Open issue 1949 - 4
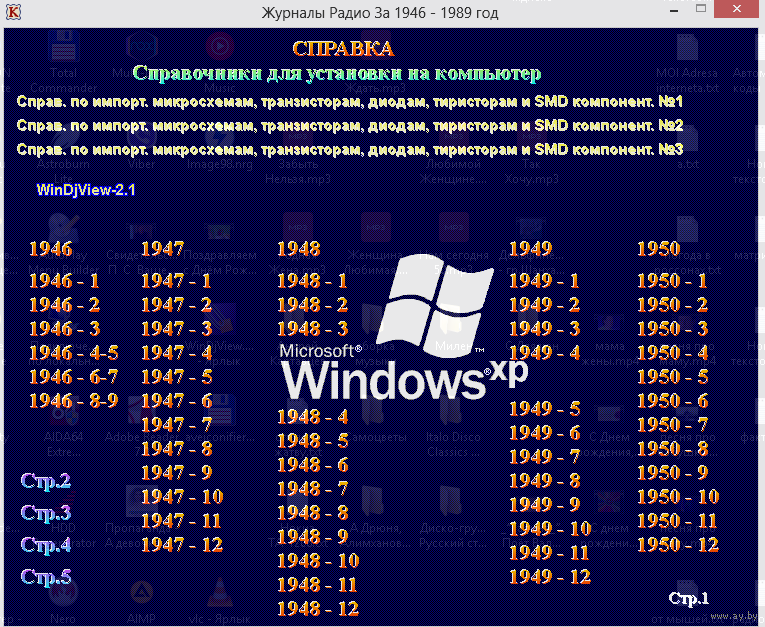 (x=544, y=353)
